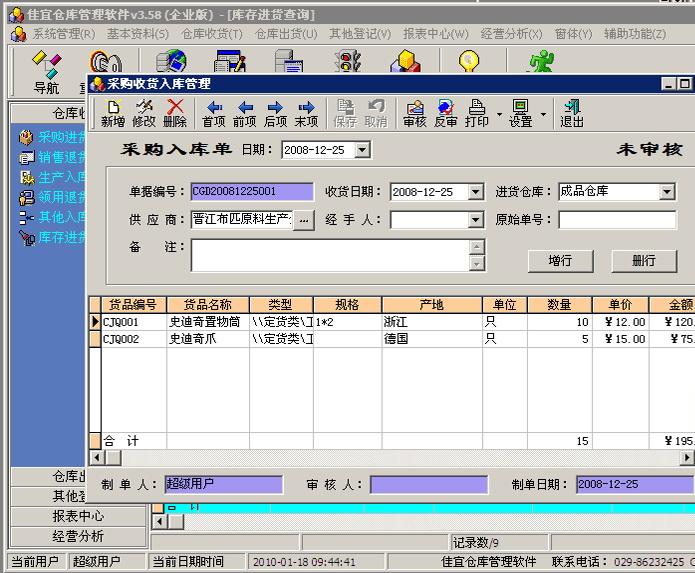Click the 设置 (settings) toolbar icon
Viewport: 695px width, 573px height.
click(x=520, y=113)
